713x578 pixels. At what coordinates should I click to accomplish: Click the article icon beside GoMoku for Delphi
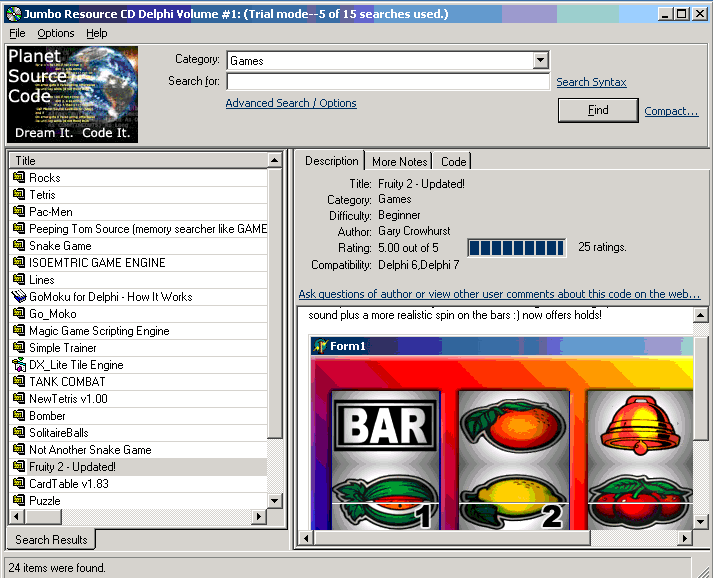pyautogui.click(x=19, y=296)
